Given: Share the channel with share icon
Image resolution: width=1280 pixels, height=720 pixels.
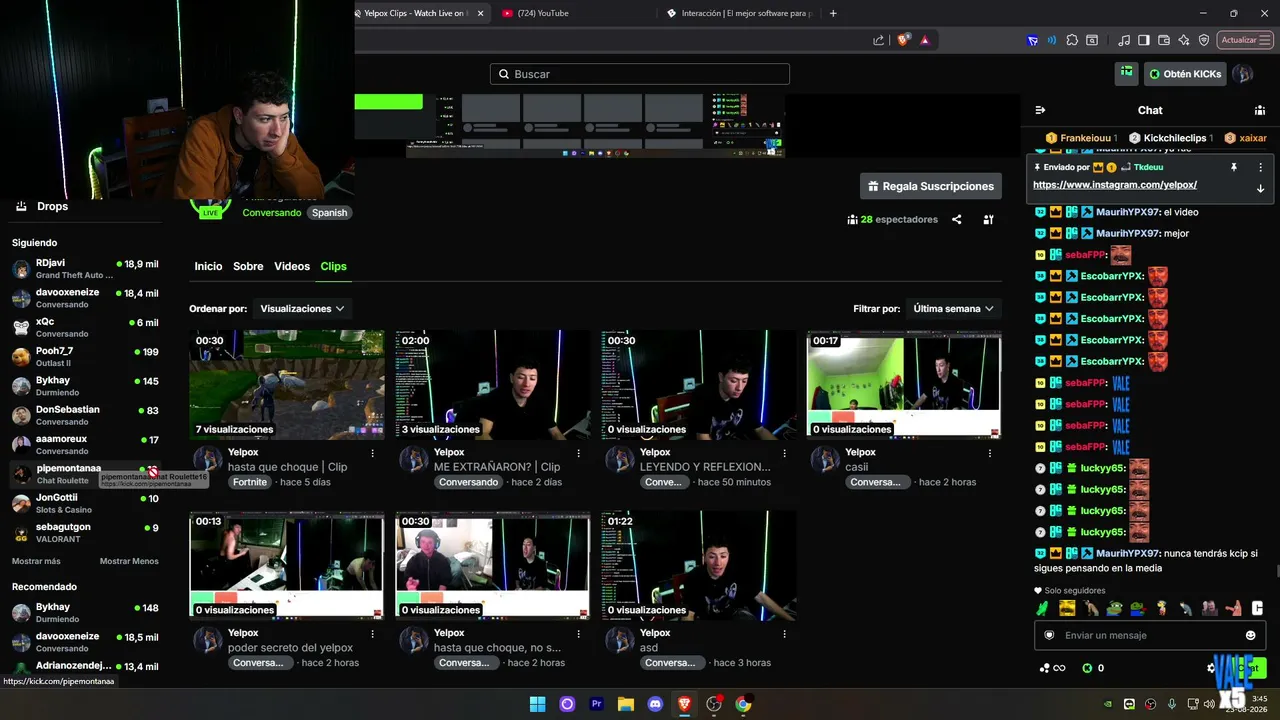Looking at the screenshot, I should click(956, 219).
